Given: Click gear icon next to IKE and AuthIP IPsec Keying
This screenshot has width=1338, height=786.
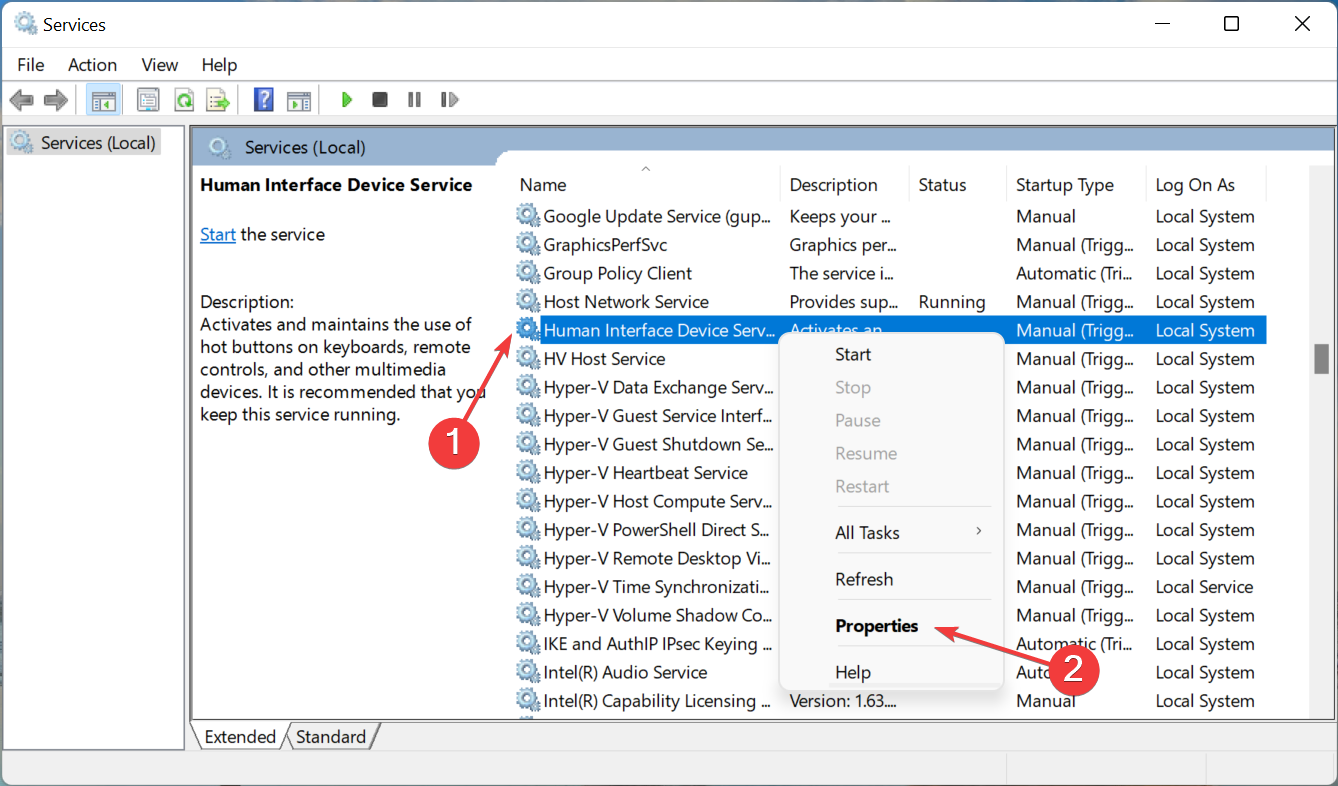Looking at the screenshot, I should pos(527,643).
